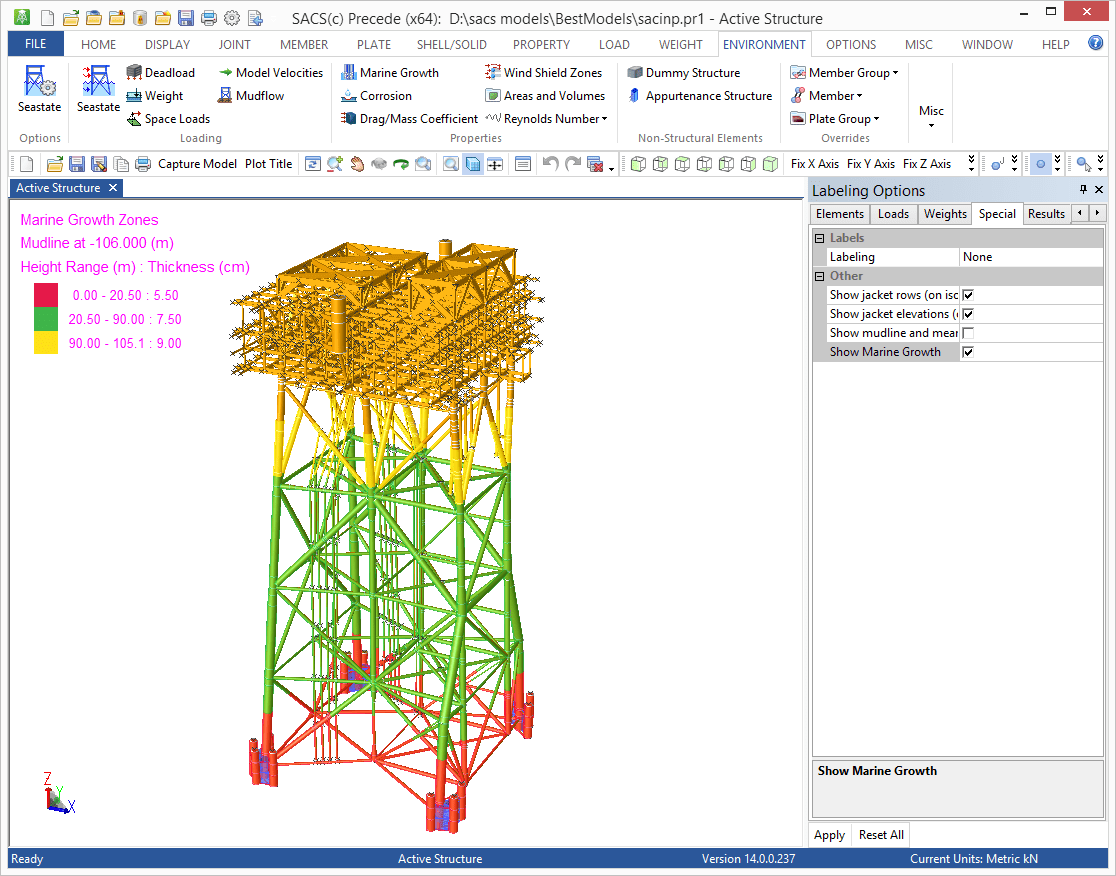
Task: Collapse the Labels group in Labeling Options
Action: click(820, 237)
